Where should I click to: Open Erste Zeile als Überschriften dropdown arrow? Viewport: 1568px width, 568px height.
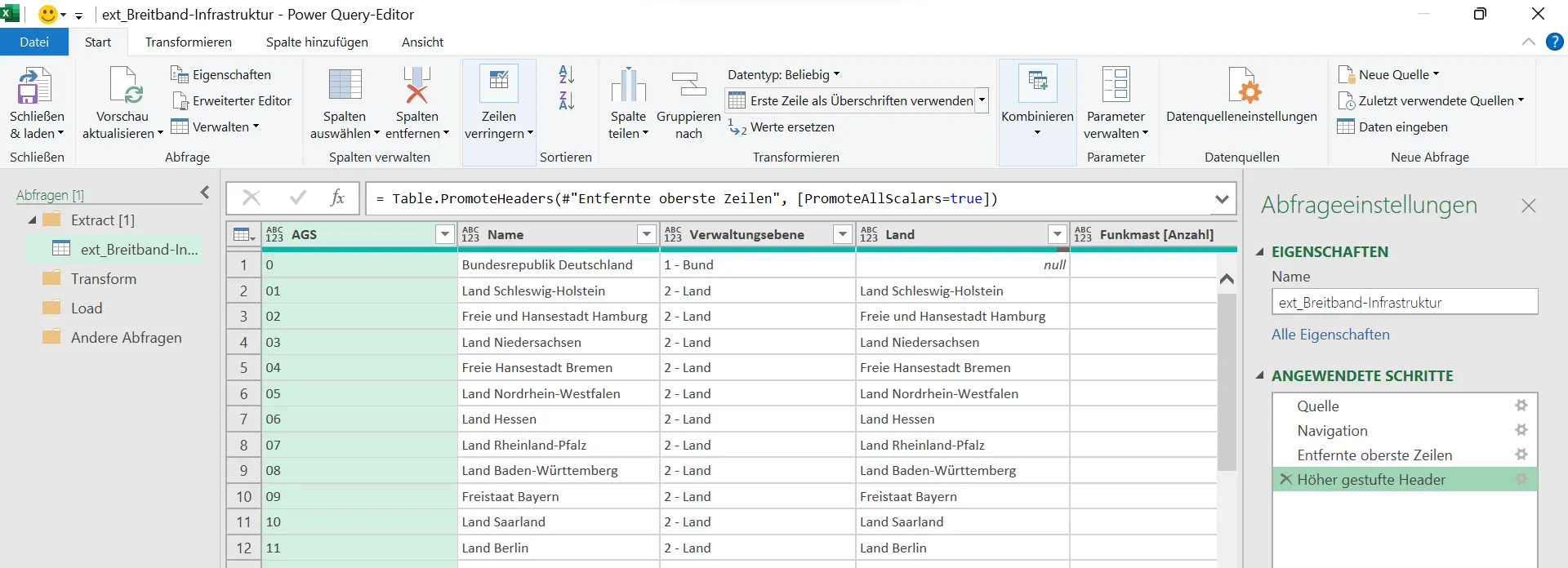(982, 100)
